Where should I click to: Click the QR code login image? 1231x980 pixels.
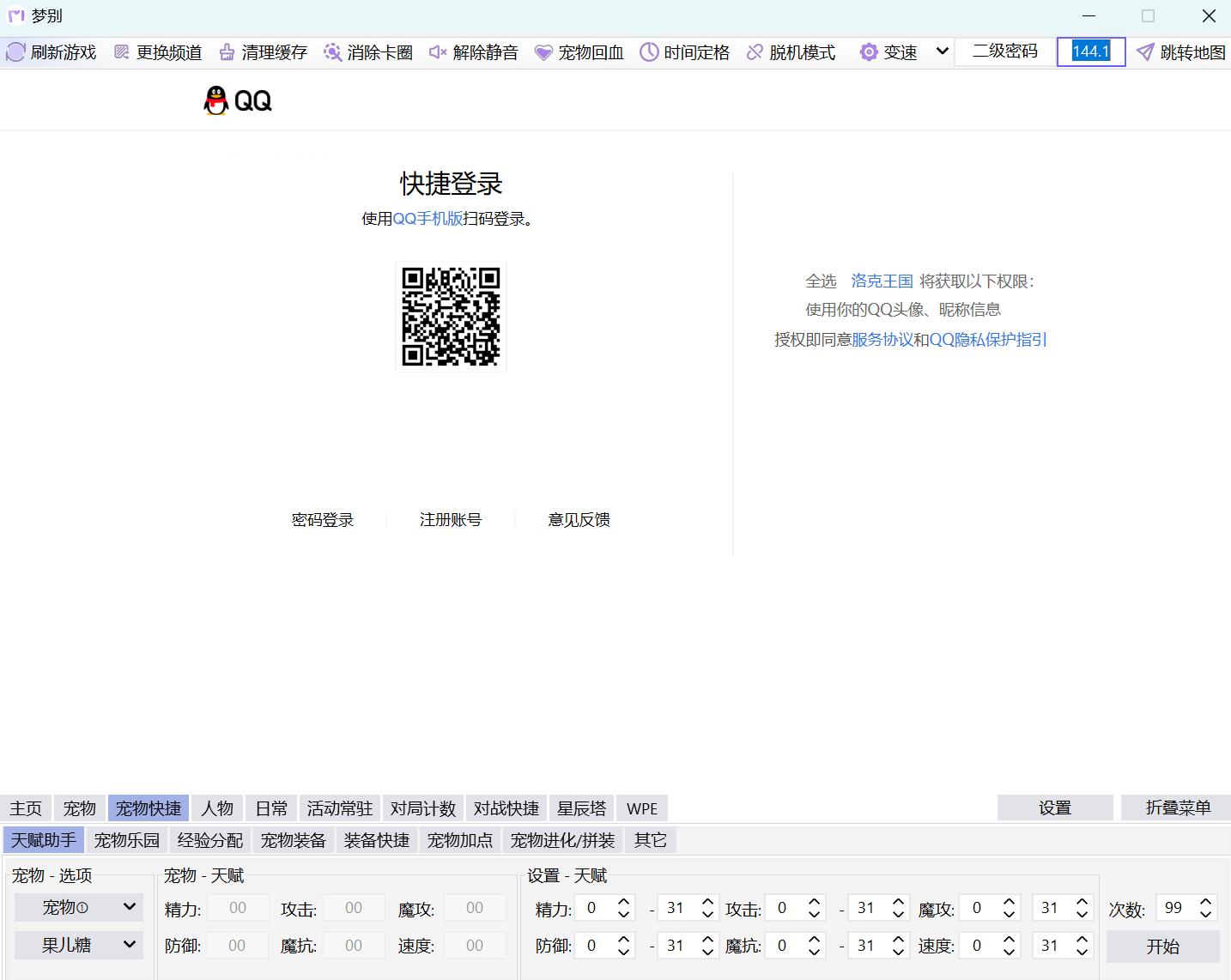point(451,317)
